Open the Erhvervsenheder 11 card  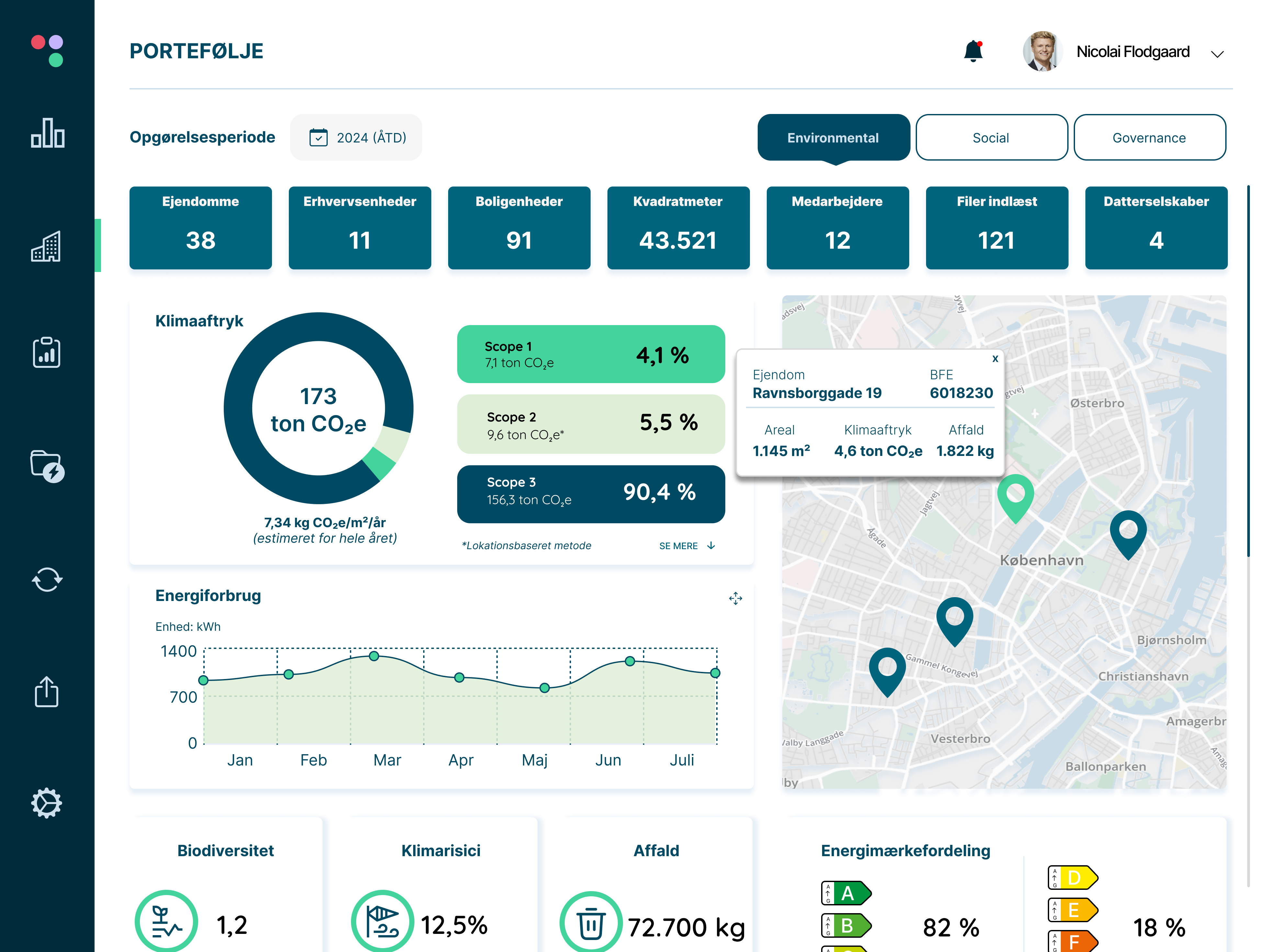(360, 228)
